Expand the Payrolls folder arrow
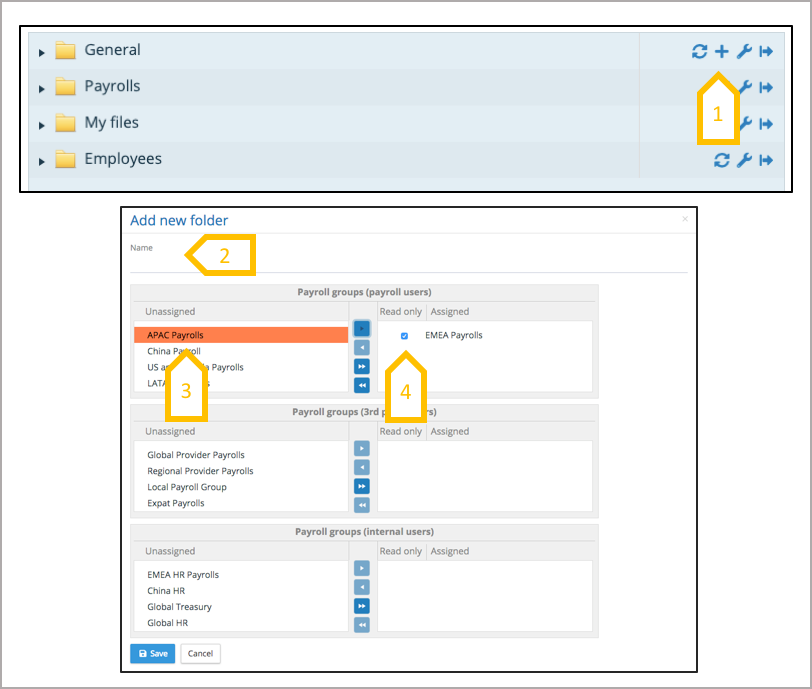The width and height of the screenshot is (812, 689). coord(42,89)
